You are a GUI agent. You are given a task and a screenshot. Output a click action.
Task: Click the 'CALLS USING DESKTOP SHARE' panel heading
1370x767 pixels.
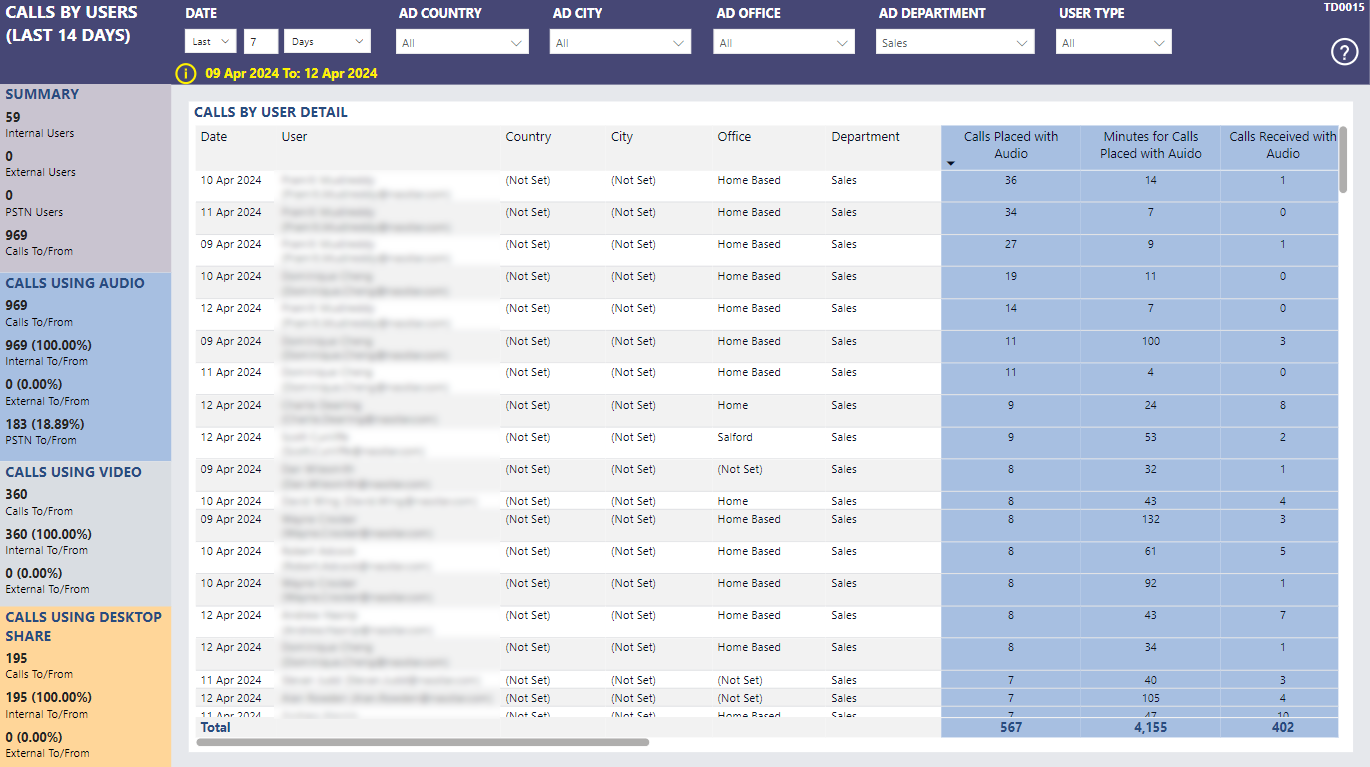click(83, 626)
